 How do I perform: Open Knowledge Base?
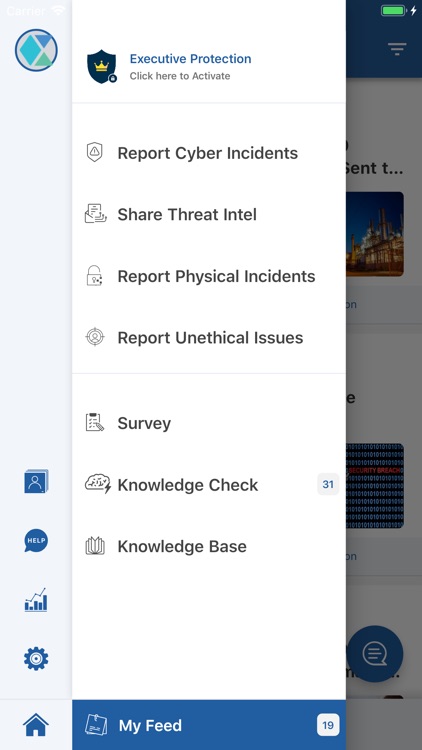point(209,546)
